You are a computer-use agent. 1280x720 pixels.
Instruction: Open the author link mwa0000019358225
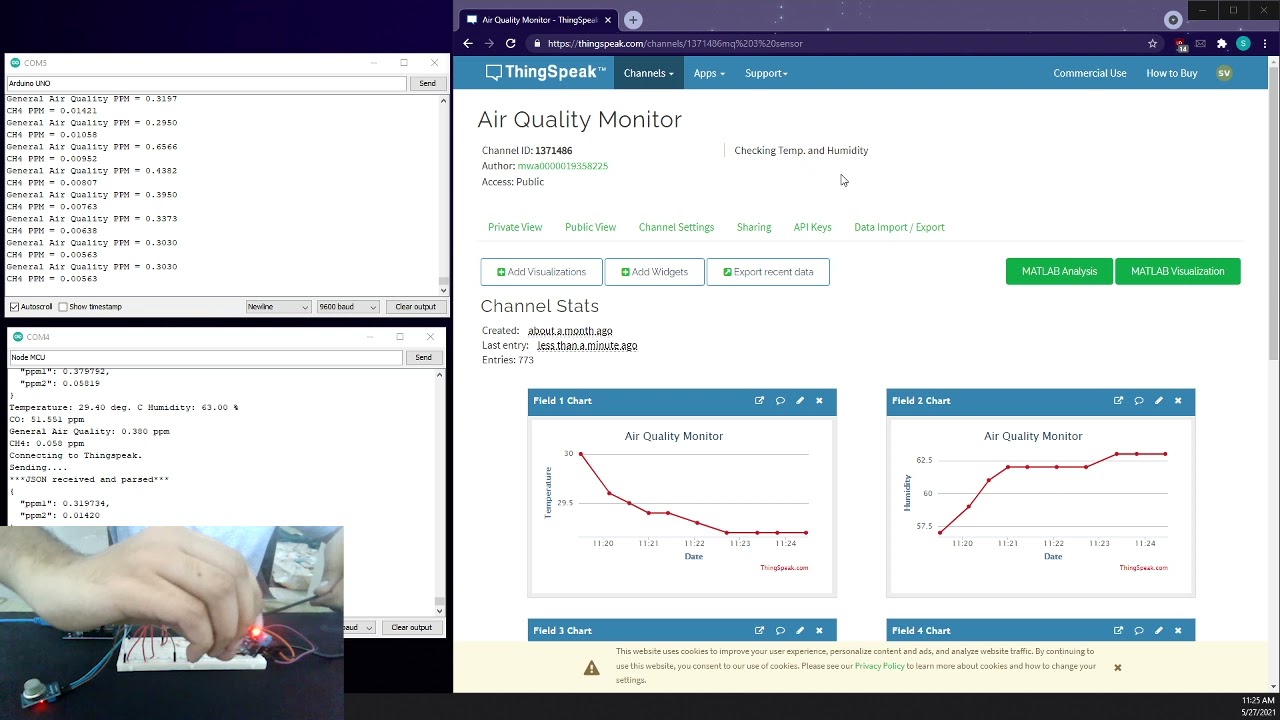tap(563, 166)
